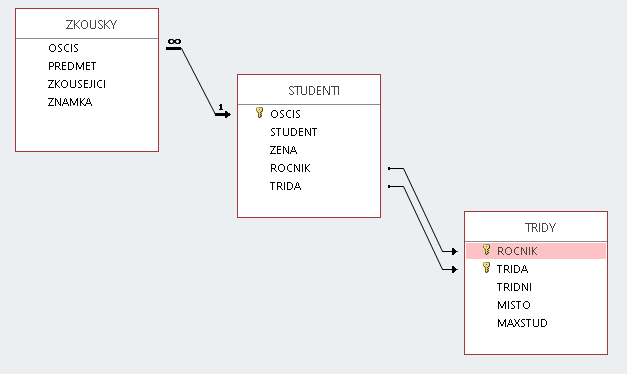Click the infinity symbol on the ZKOUSKY relationship
The height and width of the screenshot is (374, 627).
tap(174, 42)
